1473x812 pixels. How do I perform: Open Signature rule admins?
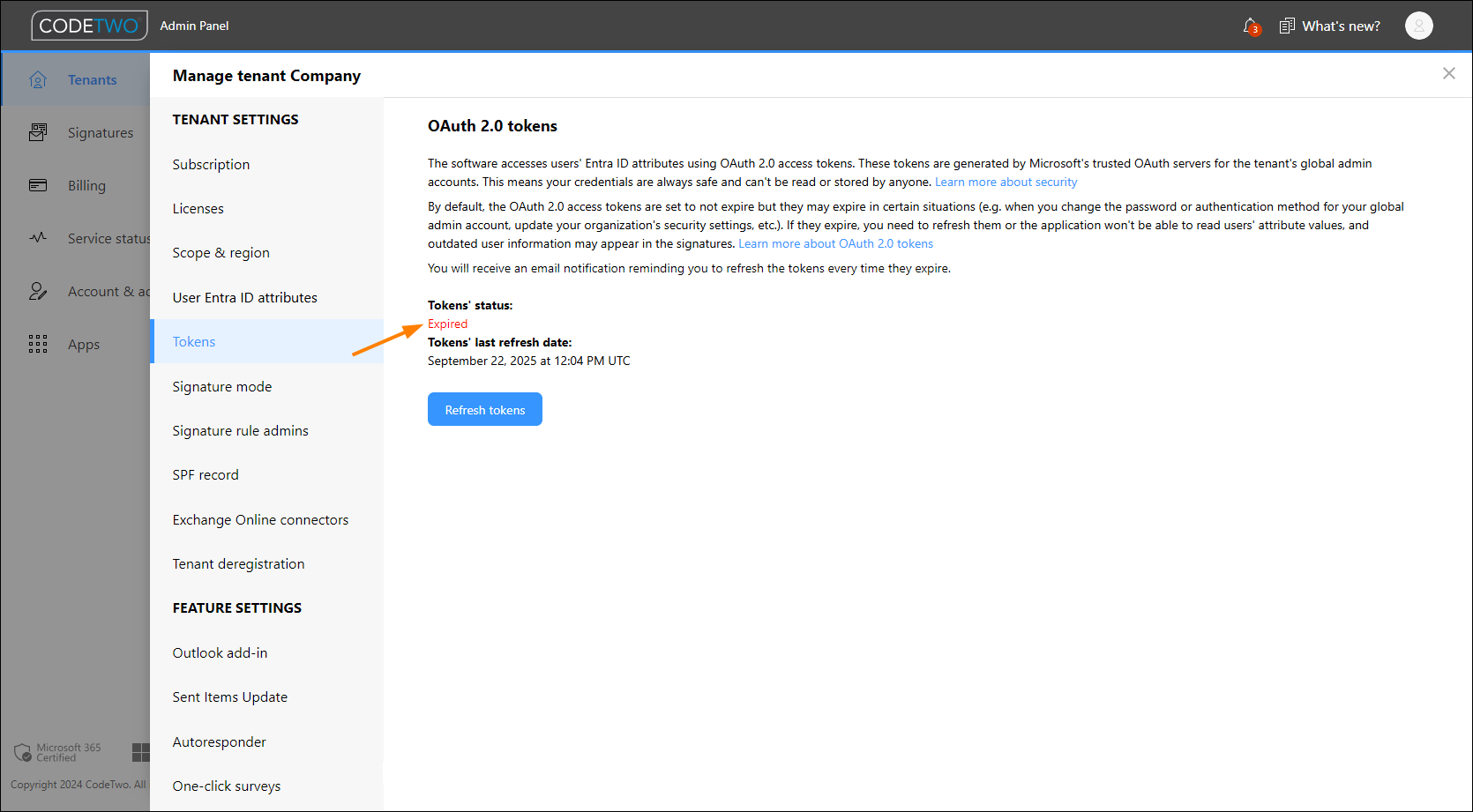[x=266, y=430]
